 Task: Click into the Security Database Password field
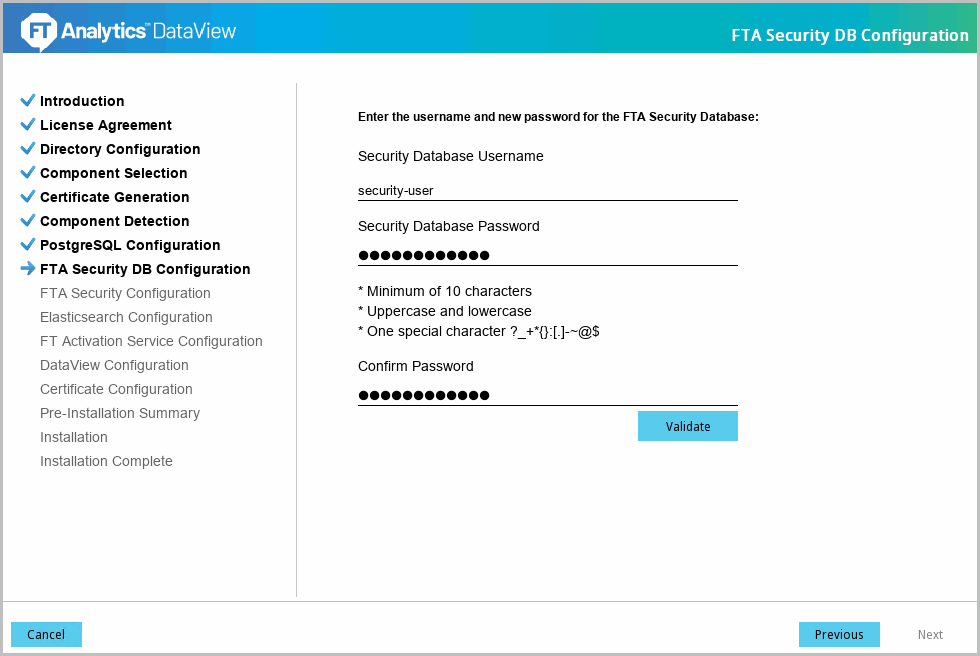click(x=547, y=255)
